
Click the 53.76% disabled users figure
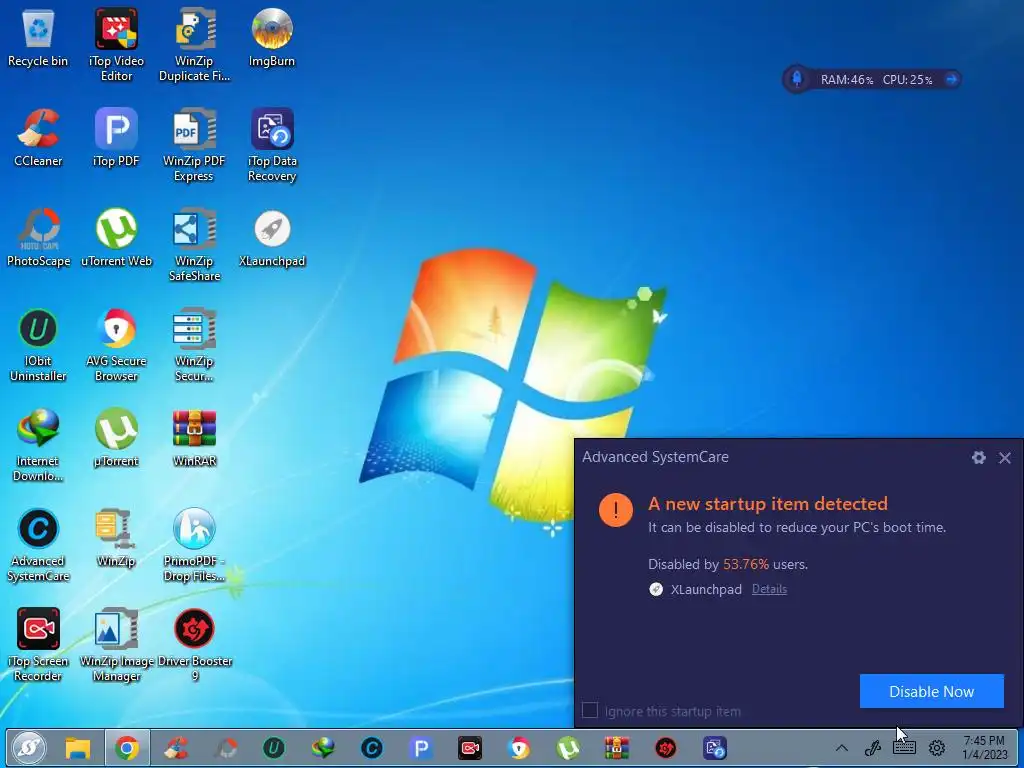[x=746, y=564]
